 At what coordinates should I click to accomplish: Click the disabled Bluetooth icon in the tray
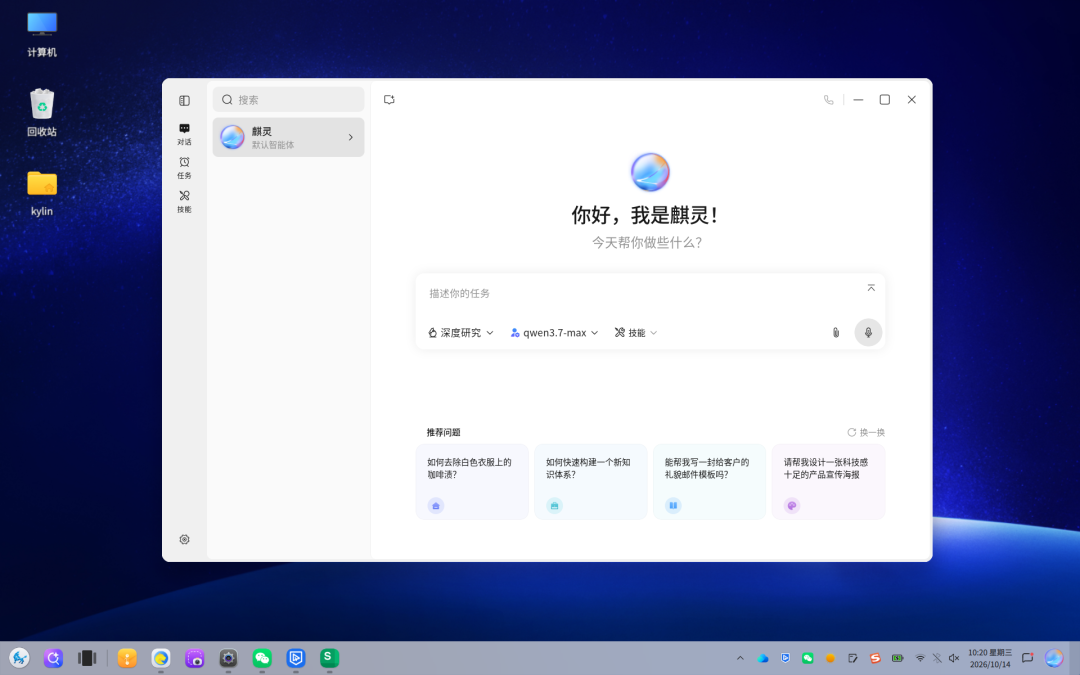pos(937,658)
